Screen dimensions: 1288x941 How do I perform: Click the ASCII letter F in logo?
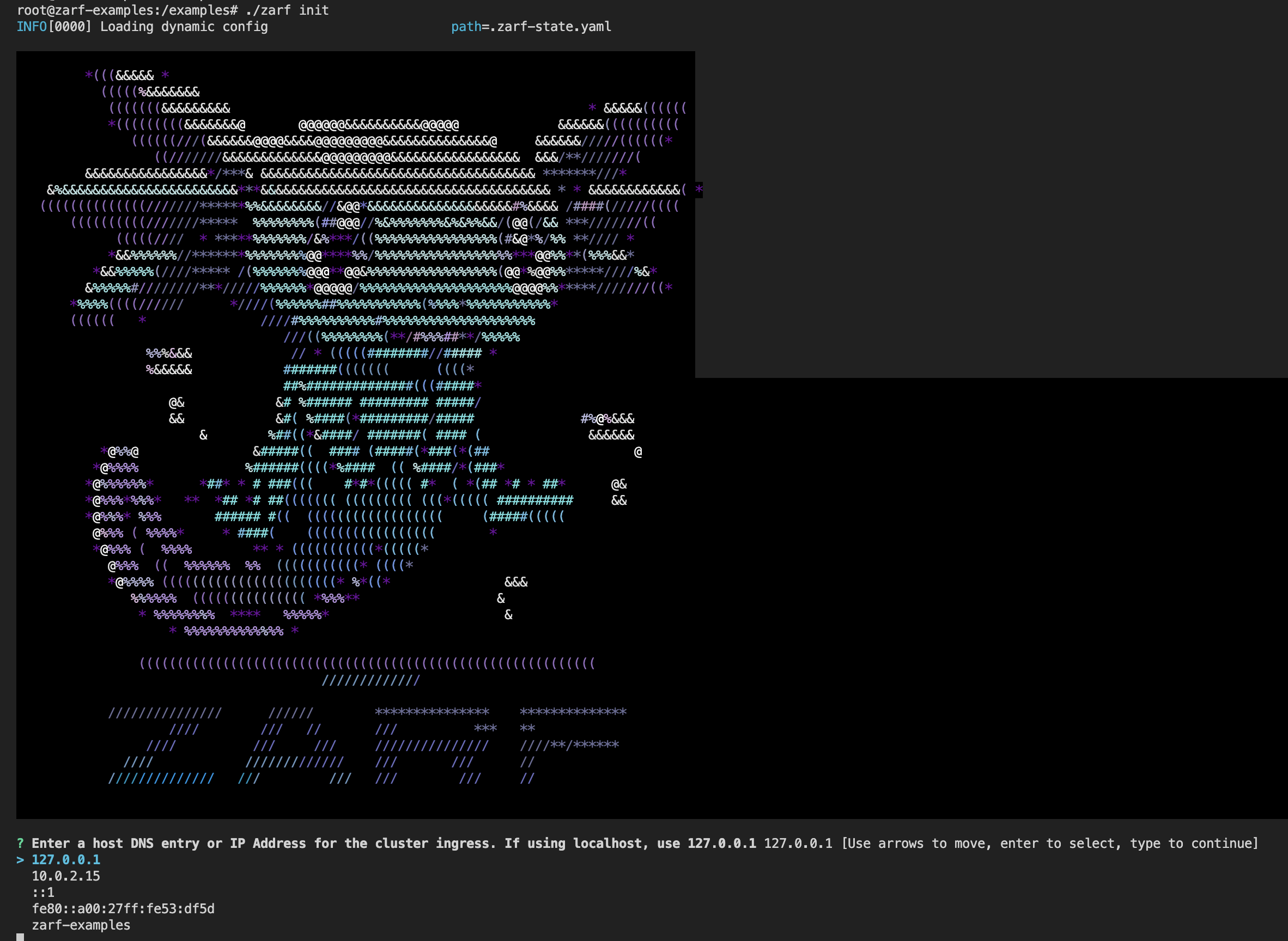click(570, 745)
